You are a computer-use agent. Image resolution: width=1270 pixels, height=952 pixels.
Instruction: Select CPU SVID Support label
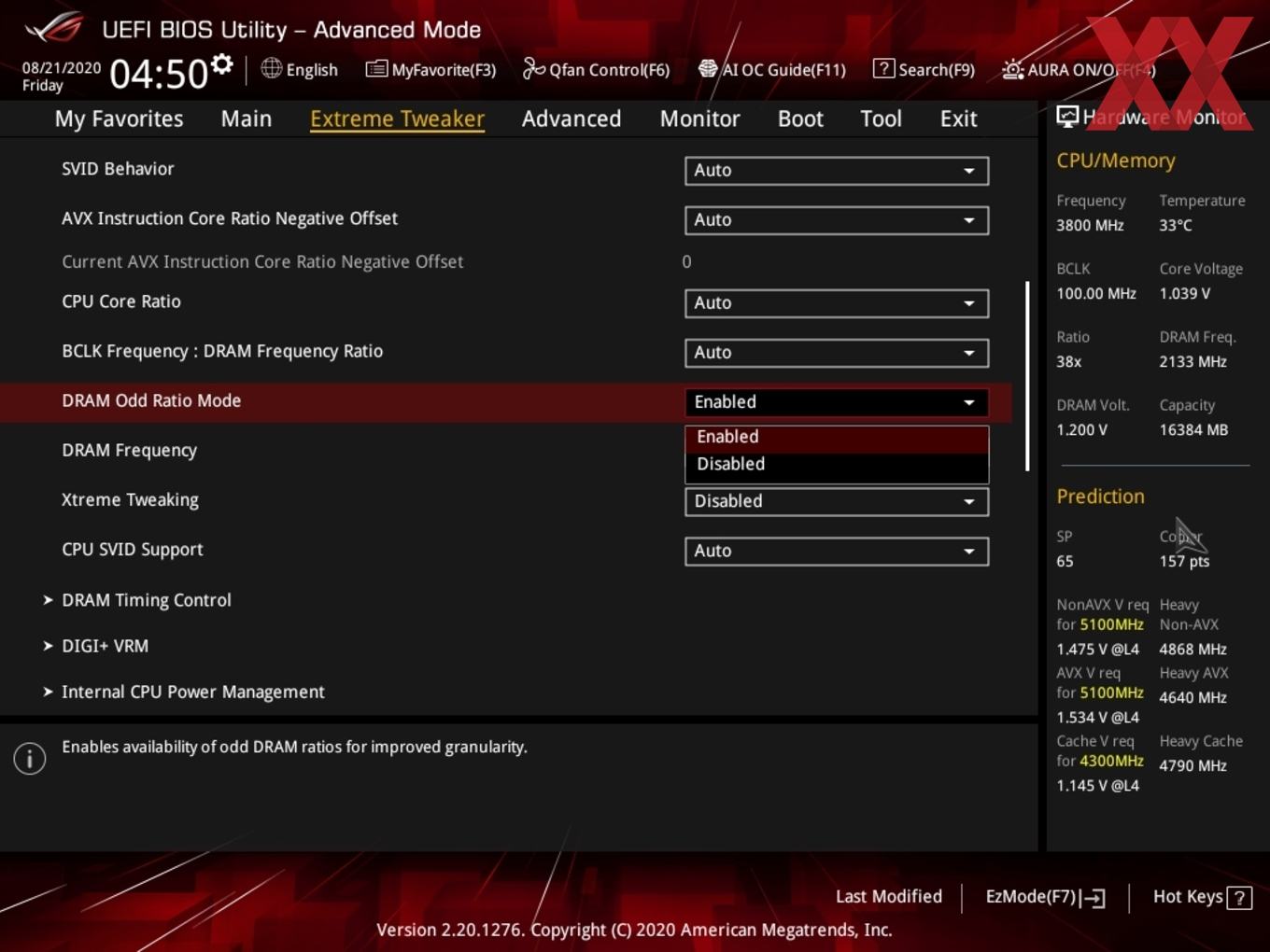point(133,550)
